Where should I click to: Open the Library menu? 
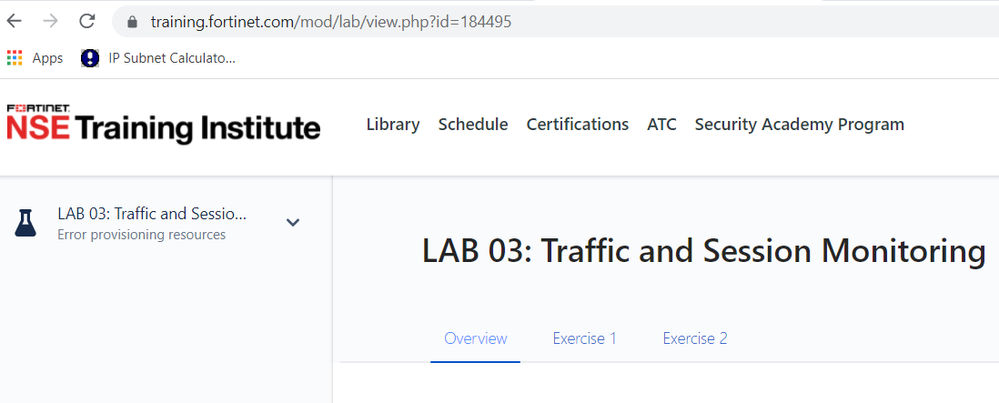tap(393, 124)
